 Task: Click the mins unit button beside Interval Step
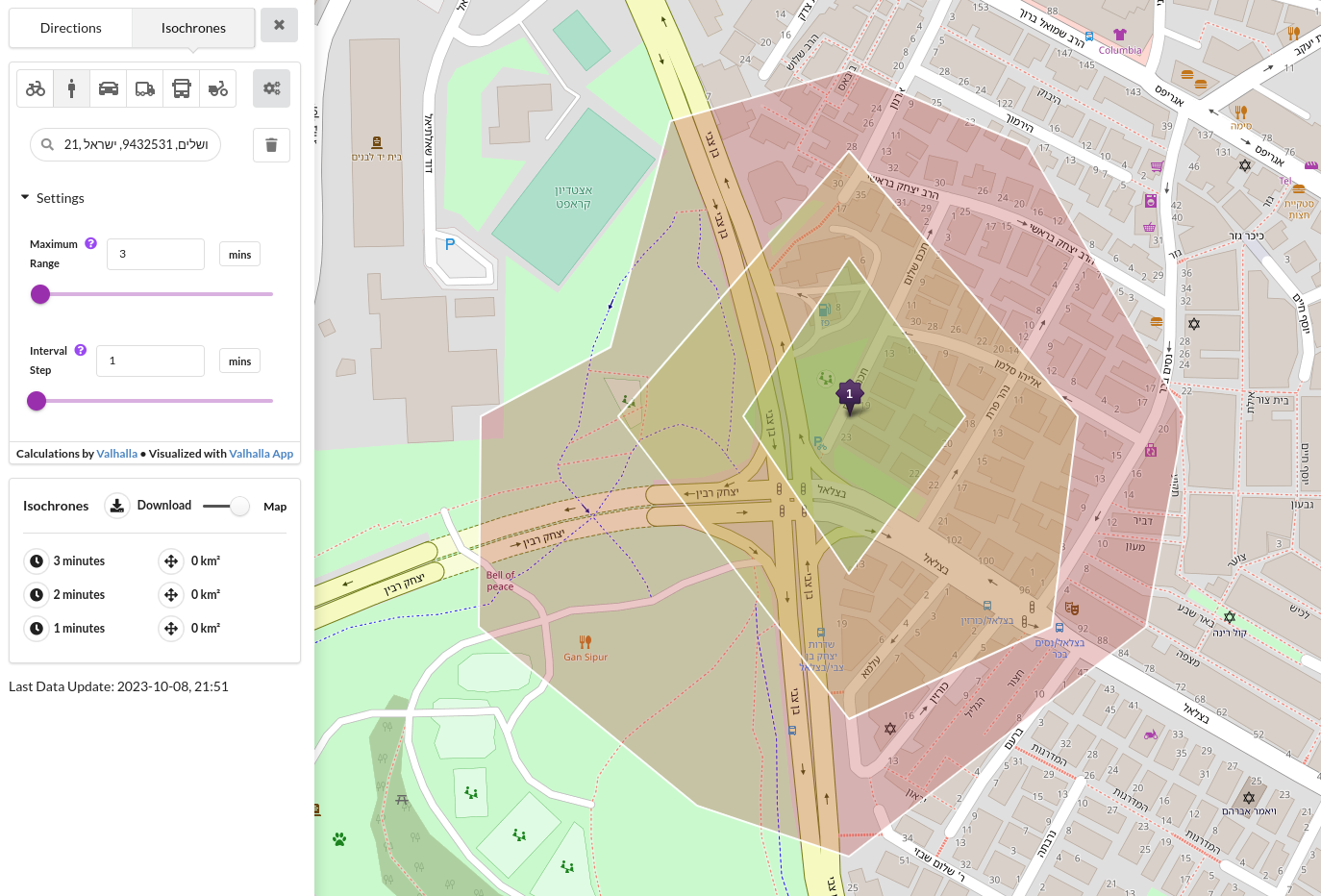(x=239, y=361)
